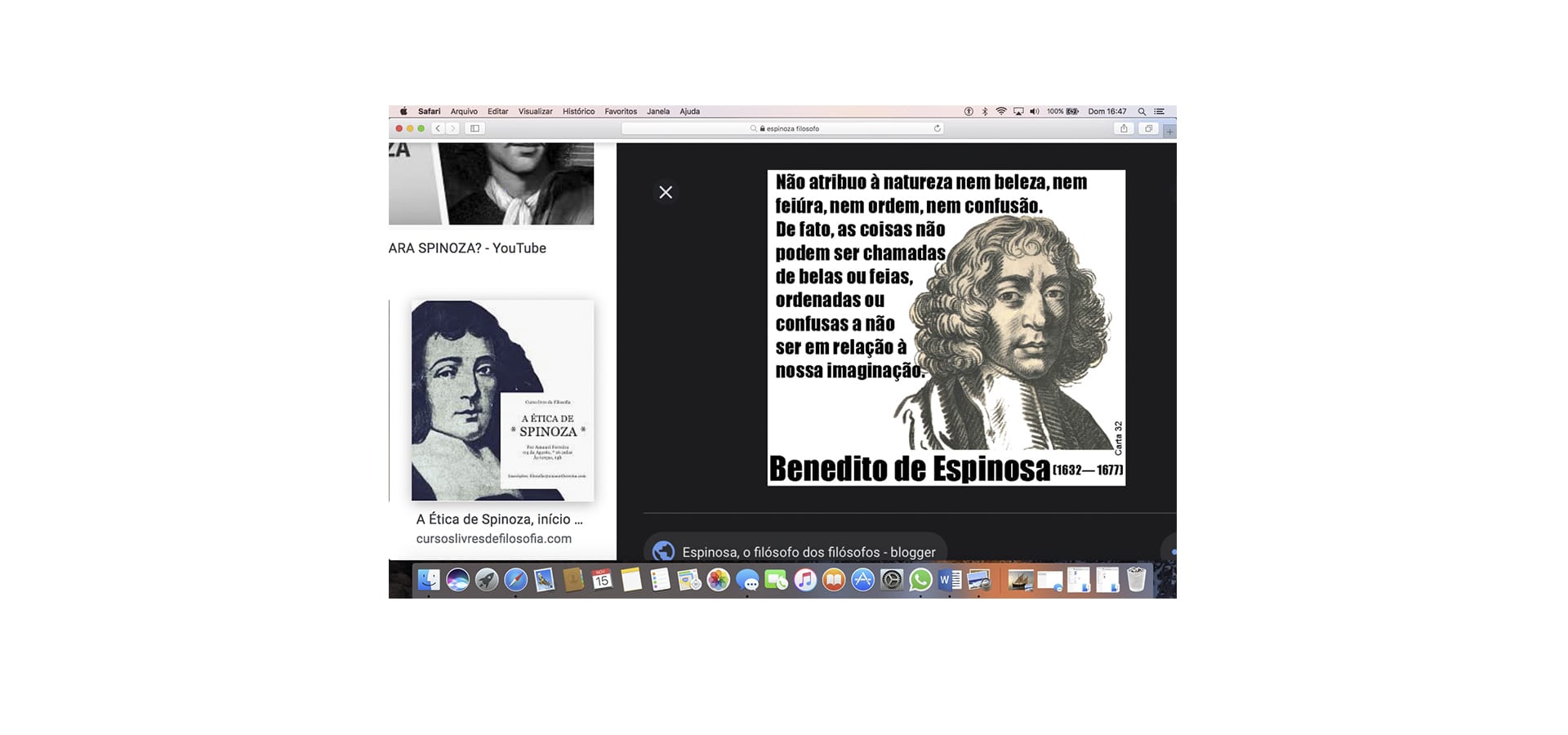The image size is (1568, 735).
Task: Open the Maps app in Dock
Action: 689,580
